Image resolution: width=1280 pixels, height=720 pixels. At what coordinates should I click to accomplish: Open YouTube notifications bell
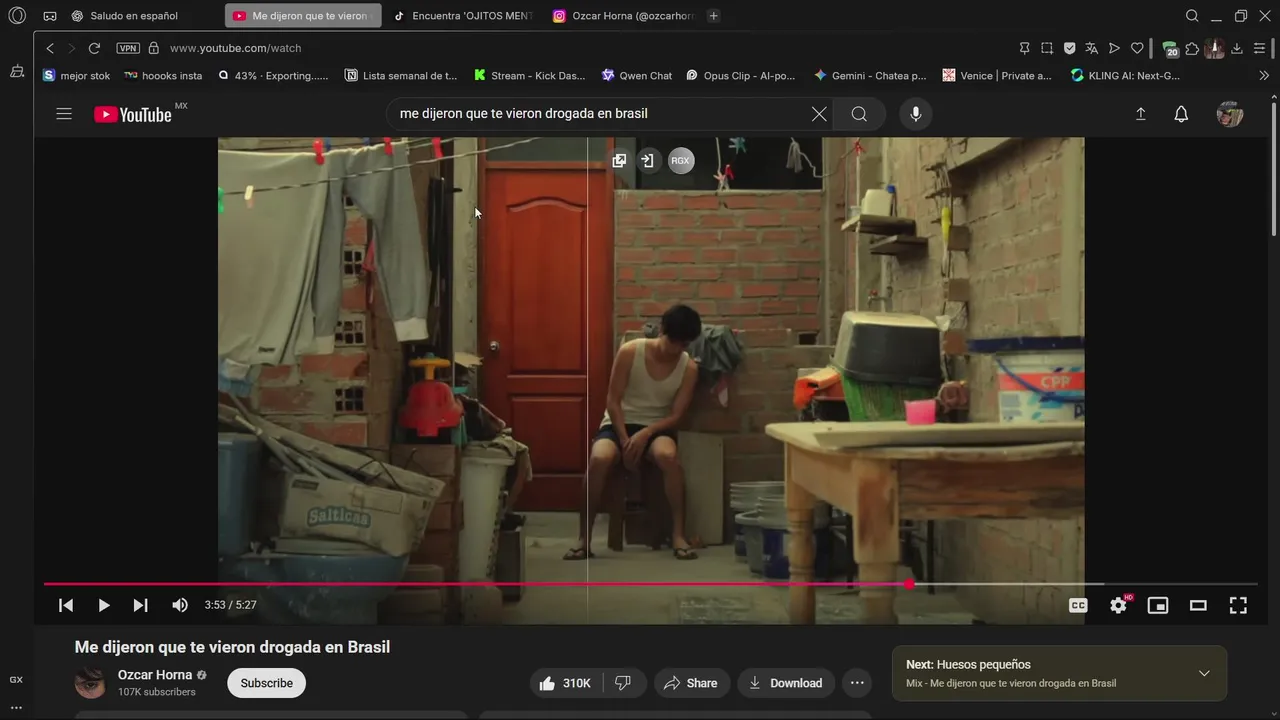tap(1181, 114)
